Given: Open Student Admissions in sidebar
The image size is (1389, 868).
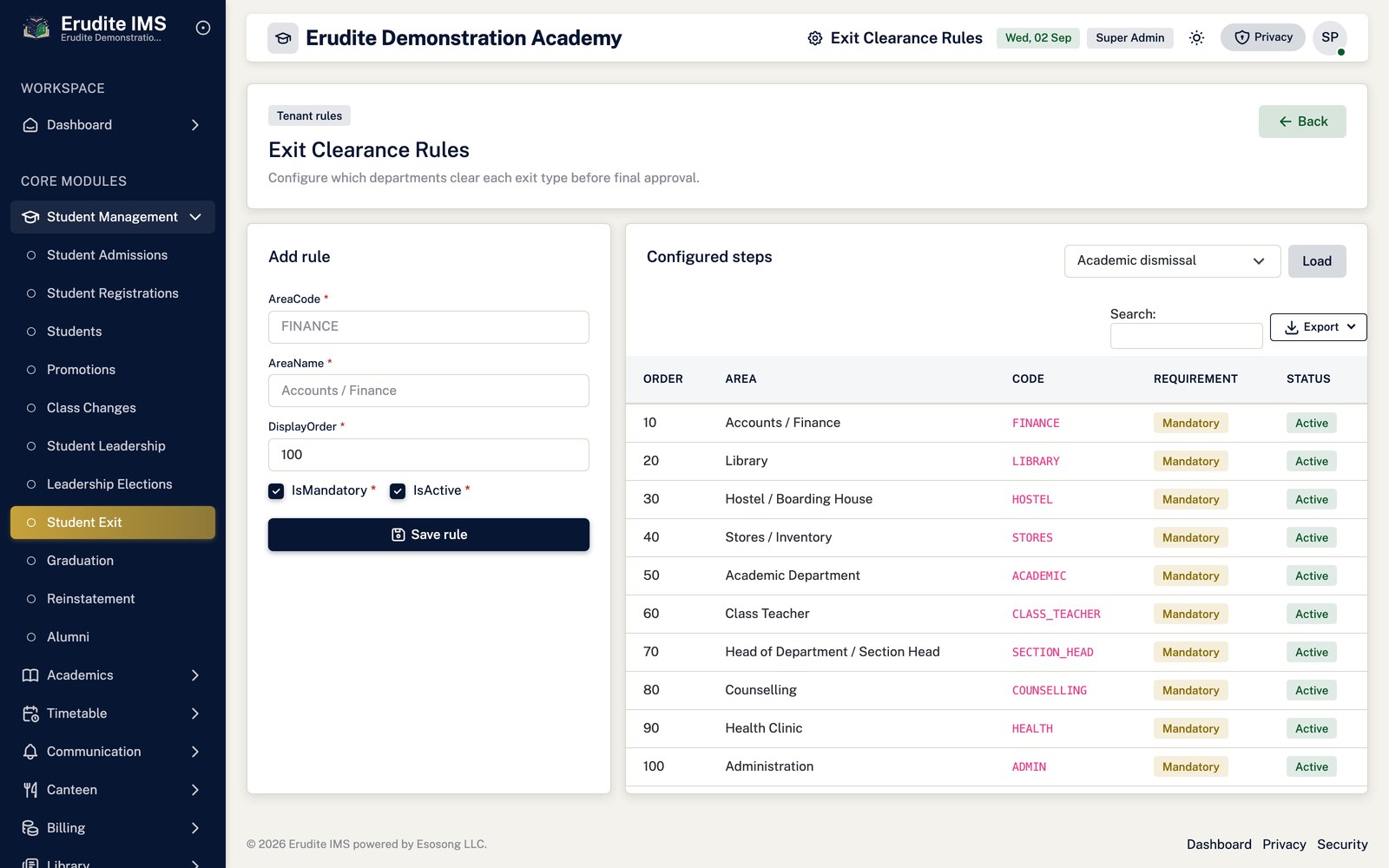Looking at the screenshot, I should (x=113, y=255).
